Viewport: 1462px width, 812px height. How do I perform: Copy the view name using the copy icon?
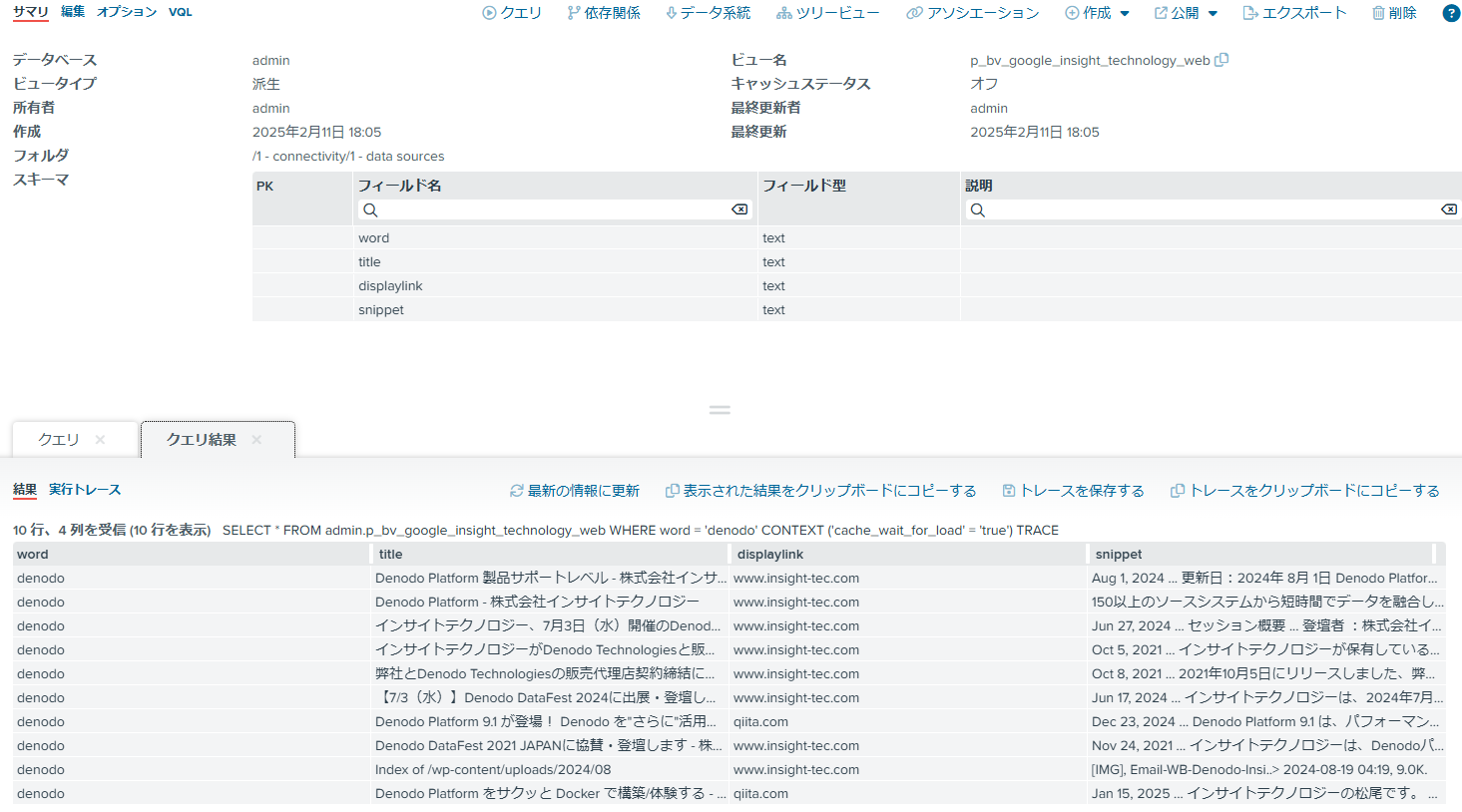1221,60
